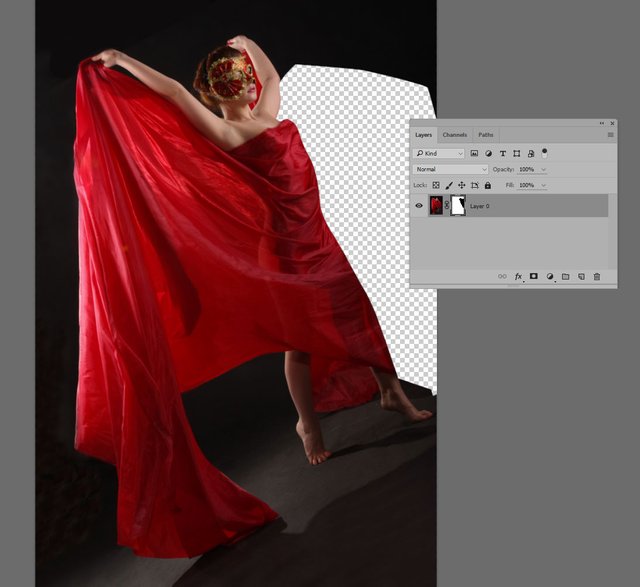Create a new layer

click(581, 276)
